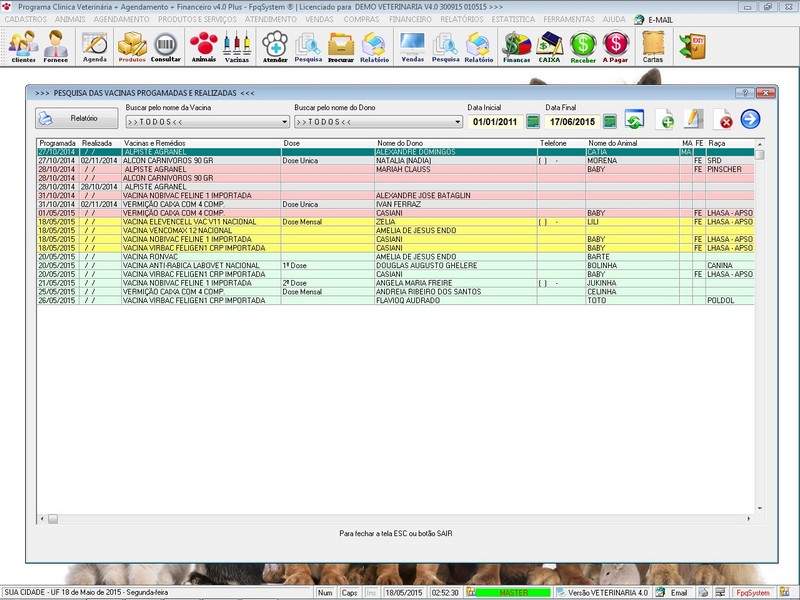The image size is (800, 600).
Task: Open the PRODUTOS E SERVIÇOS menu
Action: [197, 19]
